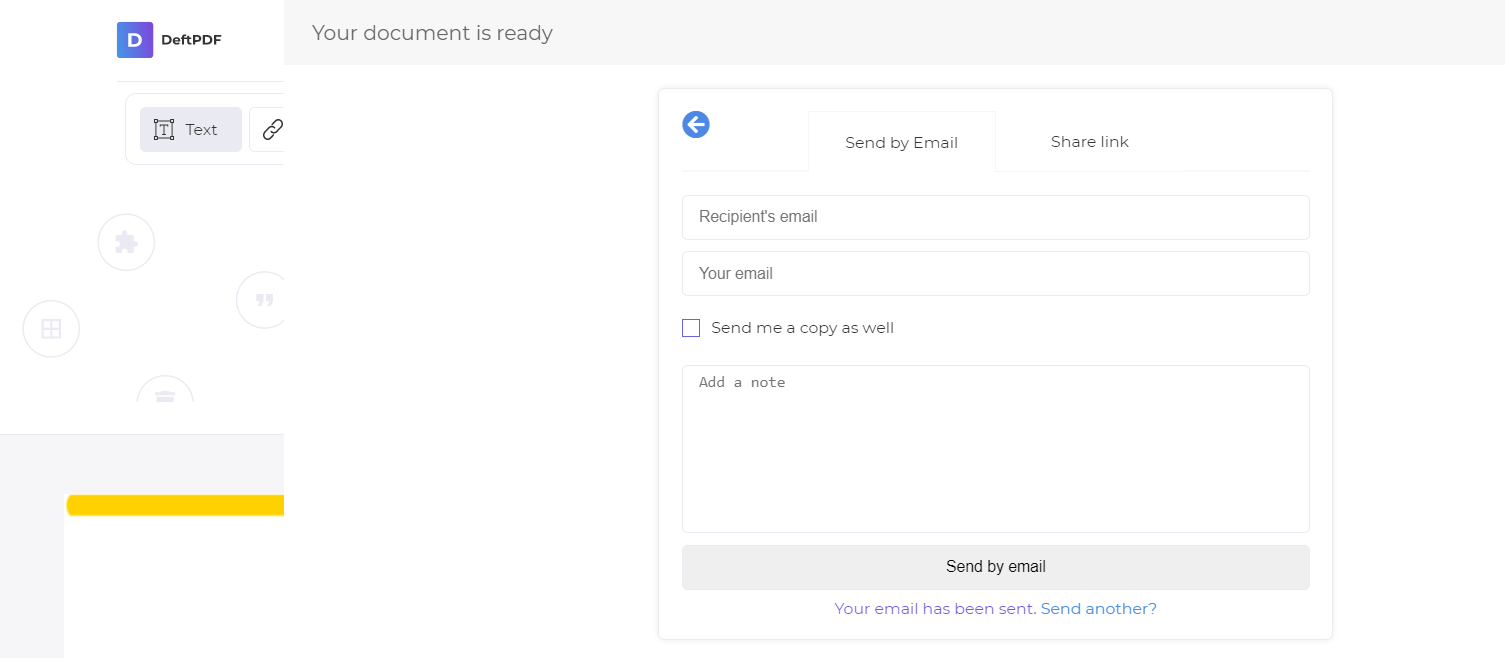
Task: Click the Your email field
Action: pos(995,273)
